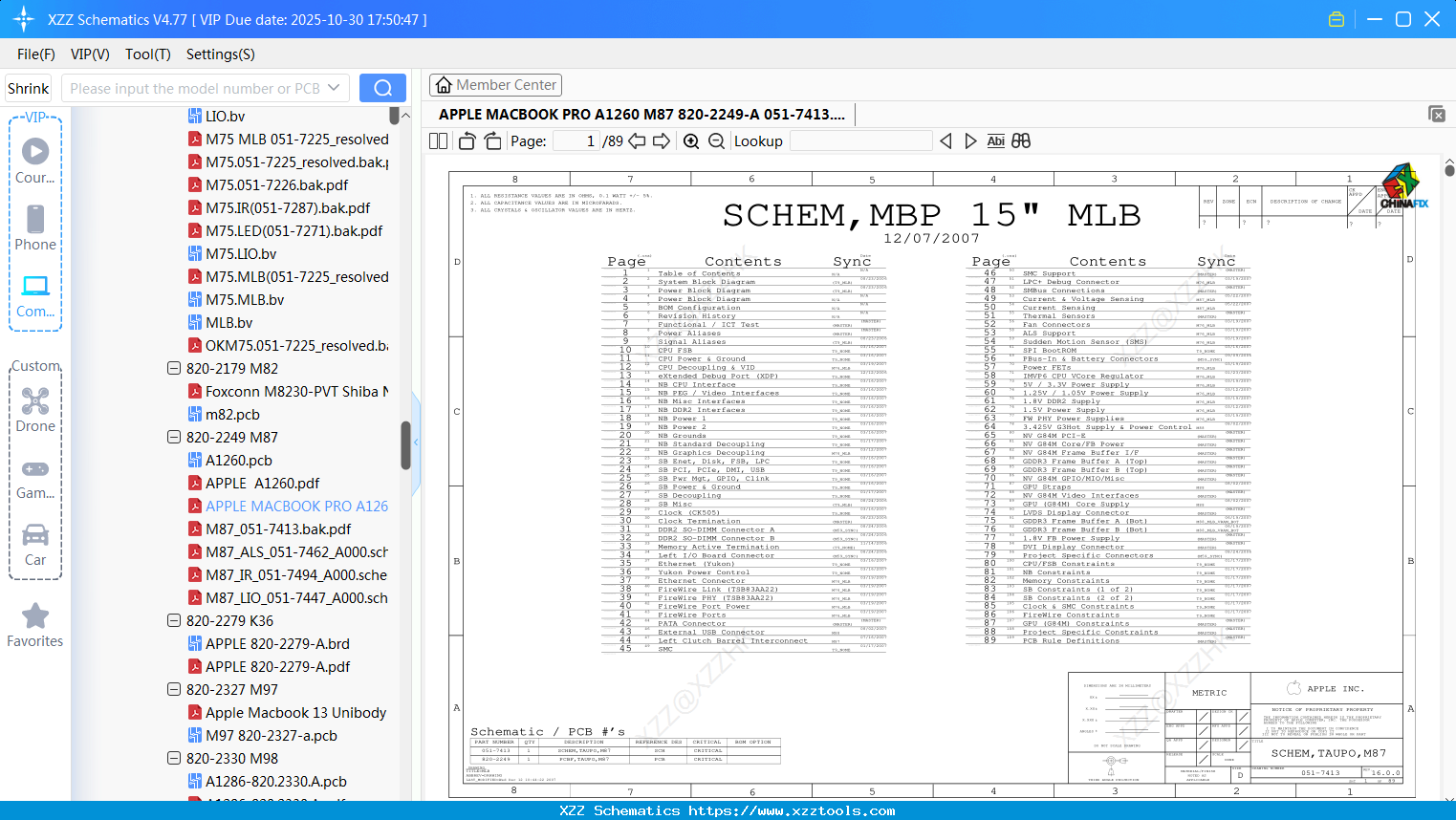Click the file tree scroll-up arrow
The image size is (1456, 820).
(405, 116)
